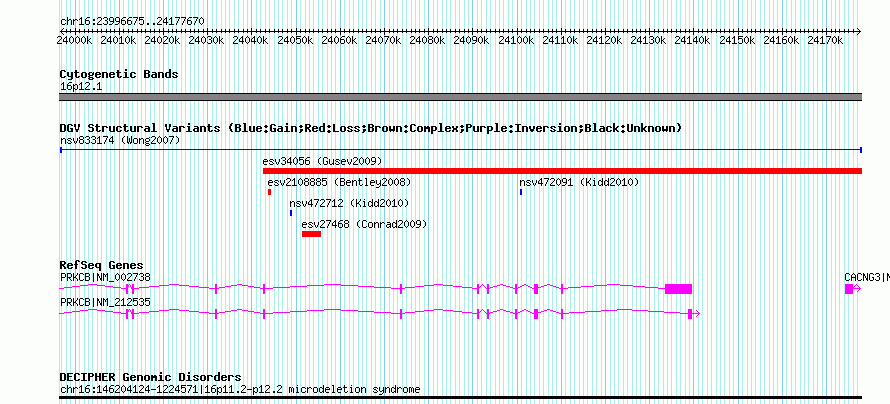Click the blue nsv833174 gain line
The height and width of the screenshot is (404, 890).
(x=460, y=150)
